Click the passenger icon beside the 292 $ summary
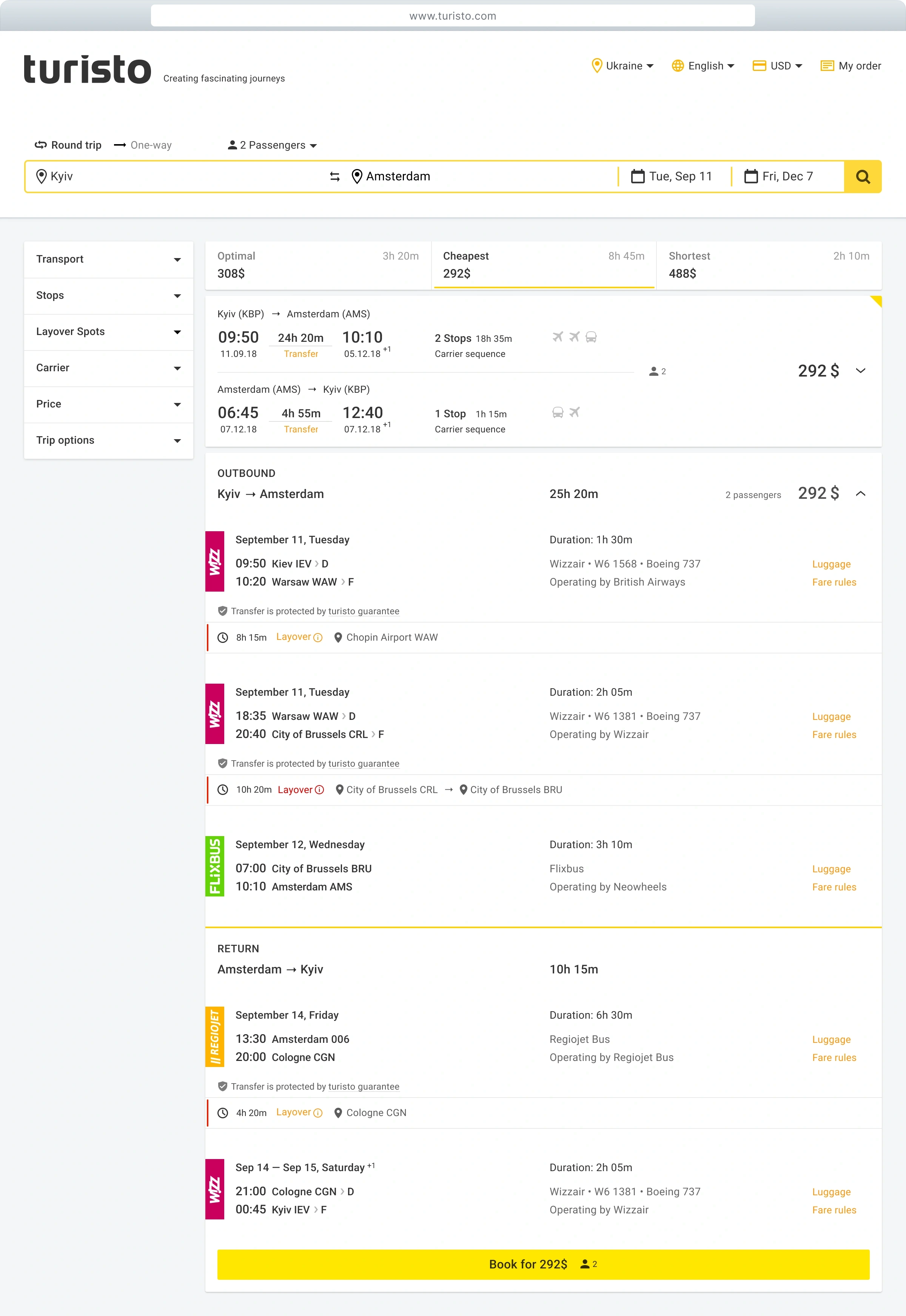 (x=653, y=371)
